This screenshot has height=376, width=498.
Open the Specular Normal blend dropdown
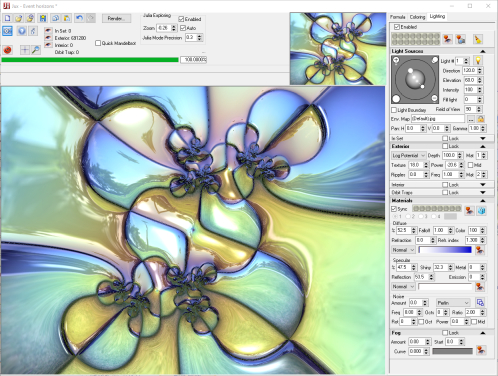pos(403,286)
